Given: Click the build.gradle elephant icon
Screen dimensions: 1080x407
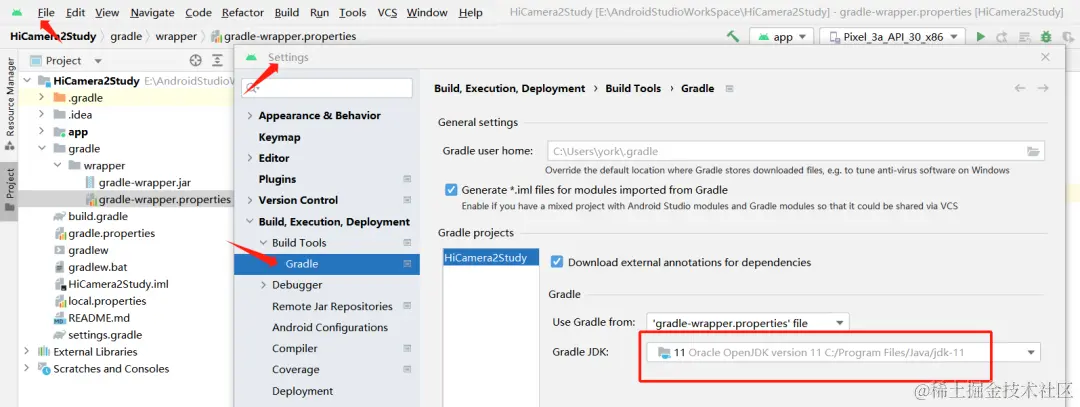Looking at the screenshot, I should pos(59,216).
